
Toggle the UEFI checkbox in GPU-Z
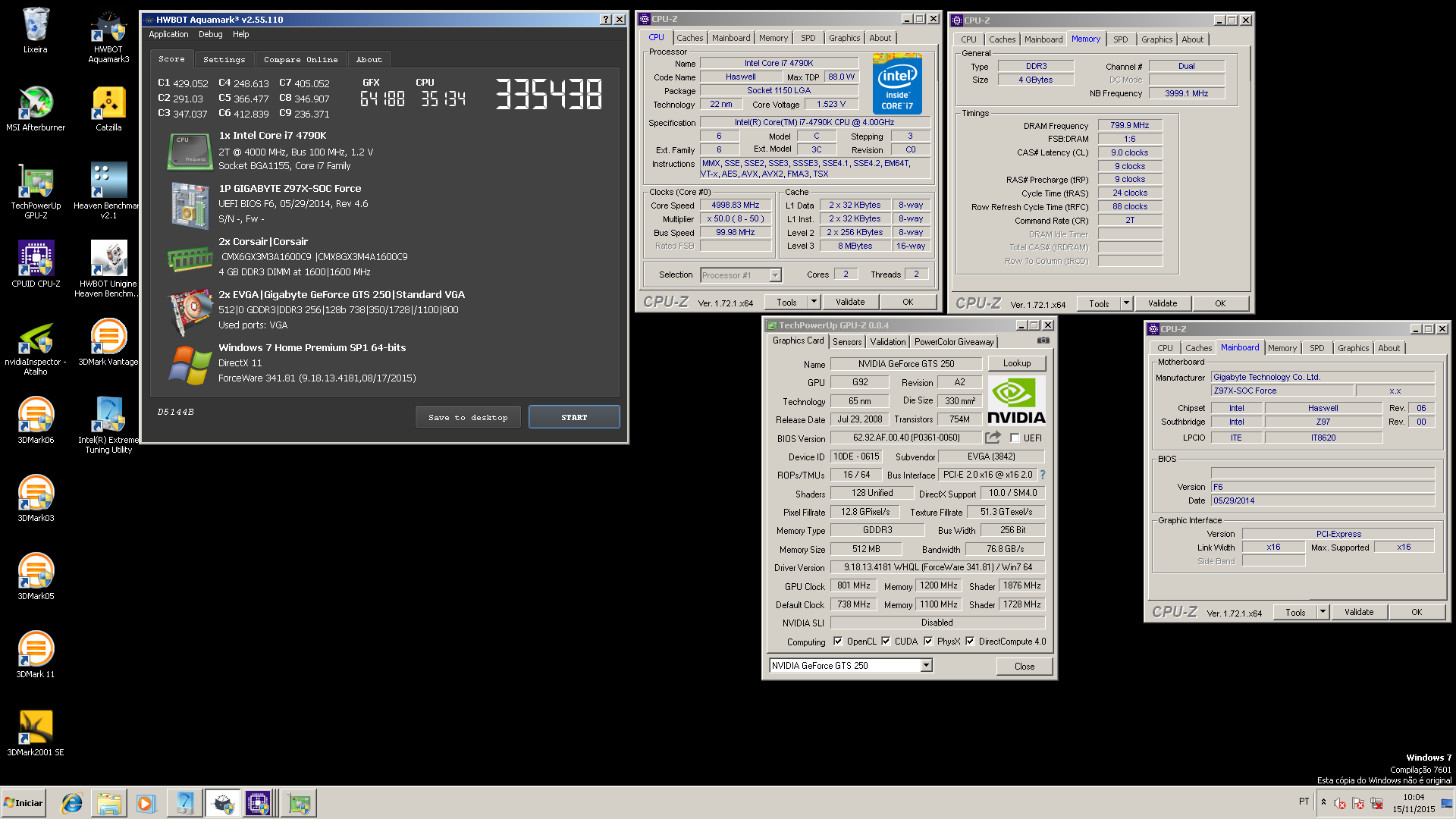pyautogui.click(x=1015, y=438)
